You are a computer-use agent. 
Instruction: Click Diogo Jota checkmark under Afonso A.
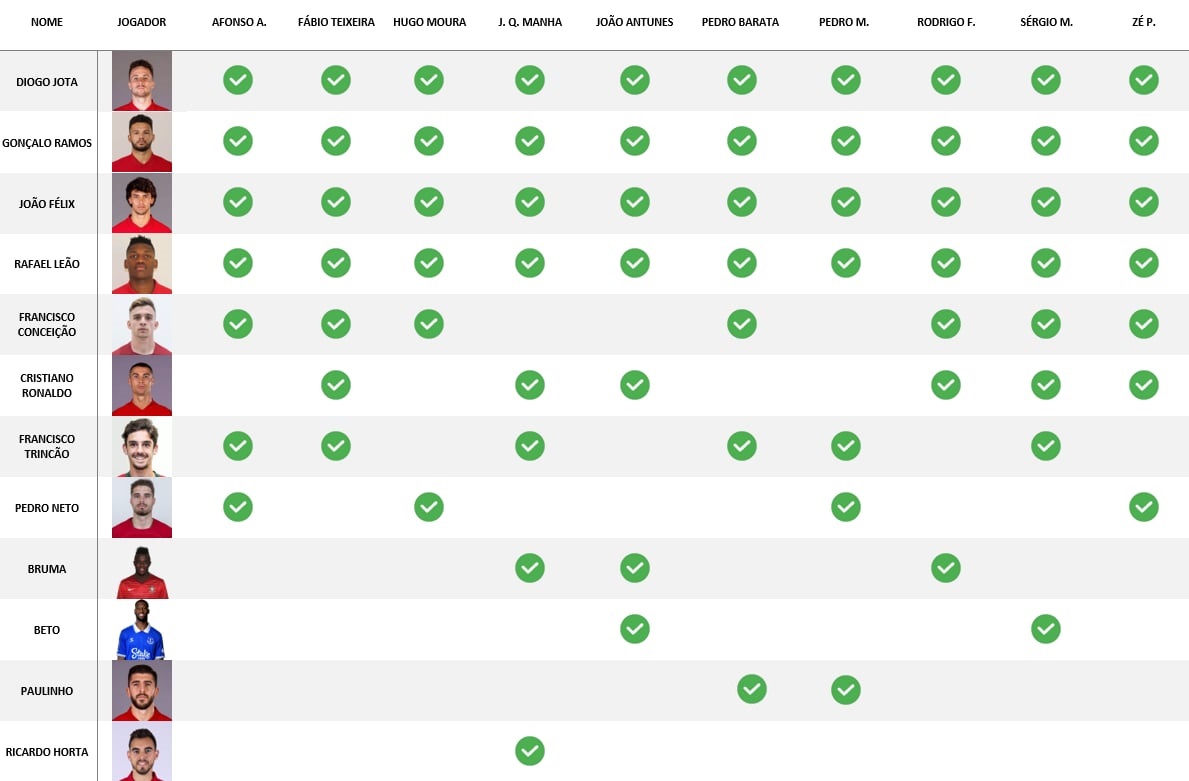click(237, 80)
